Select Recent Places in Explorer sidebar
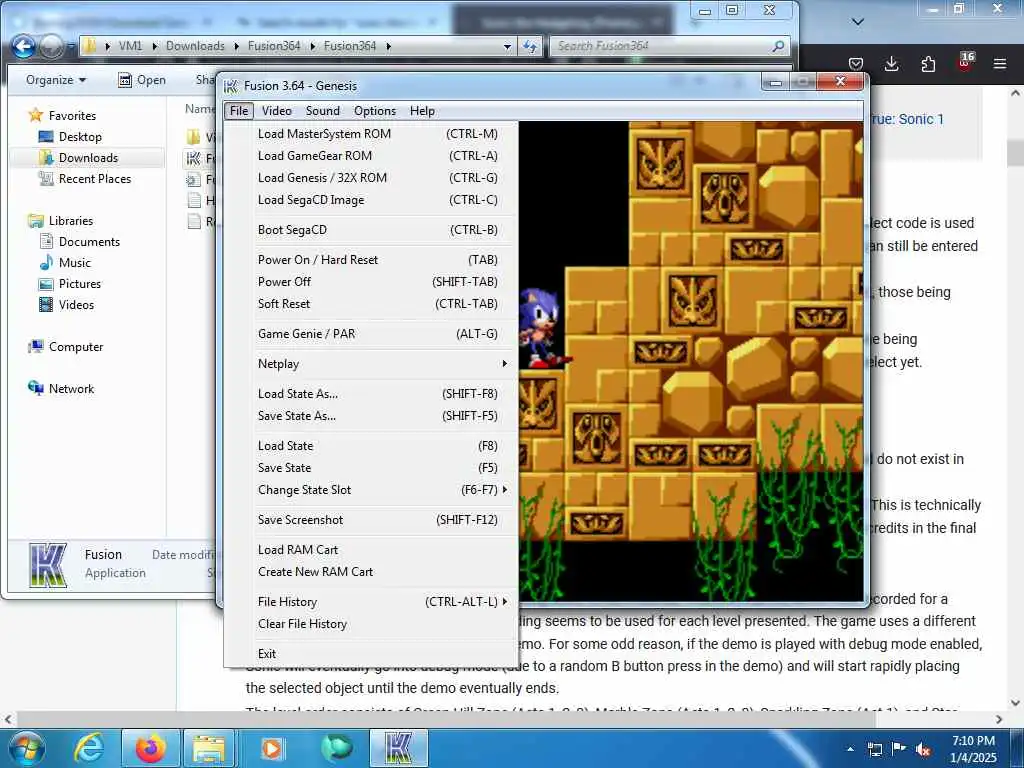This screenshot has height=768, width=1024. tap(85, 179)
